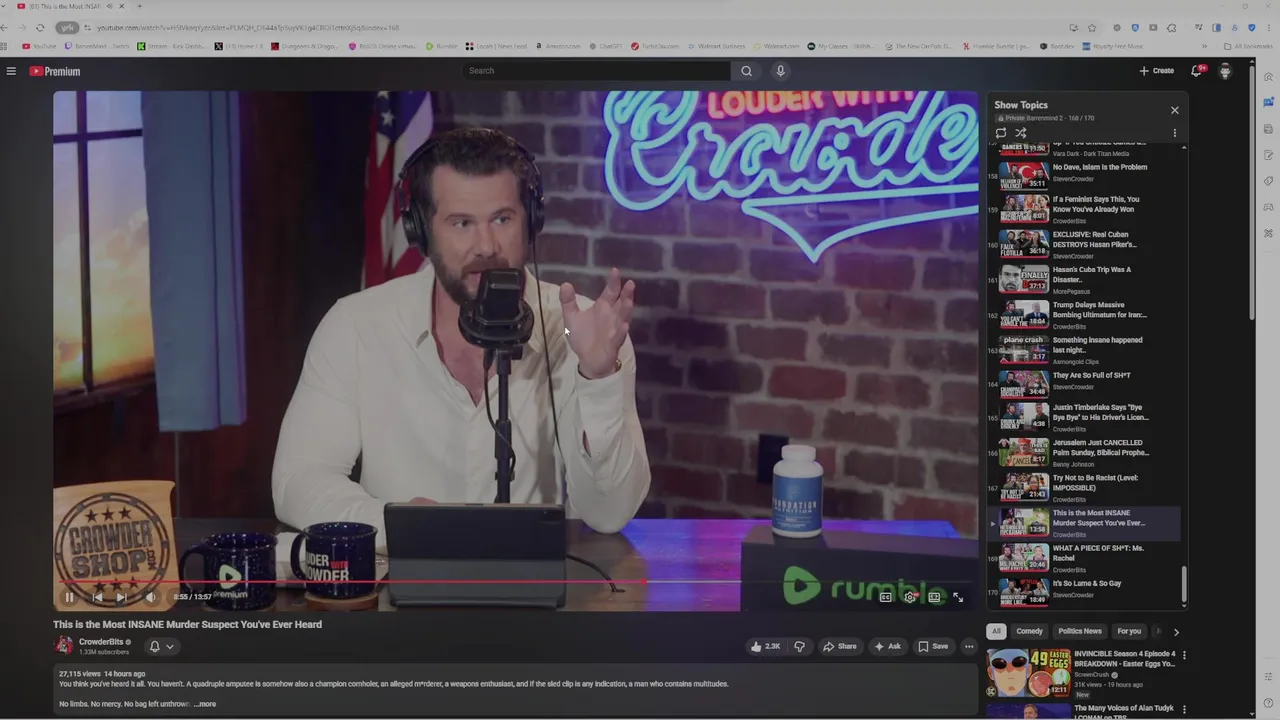Viewport: 1280px width, 720px height.
Task: Select "Hasan's Cuba Trip Was A Disaster"
Action: click(1084, 279)
